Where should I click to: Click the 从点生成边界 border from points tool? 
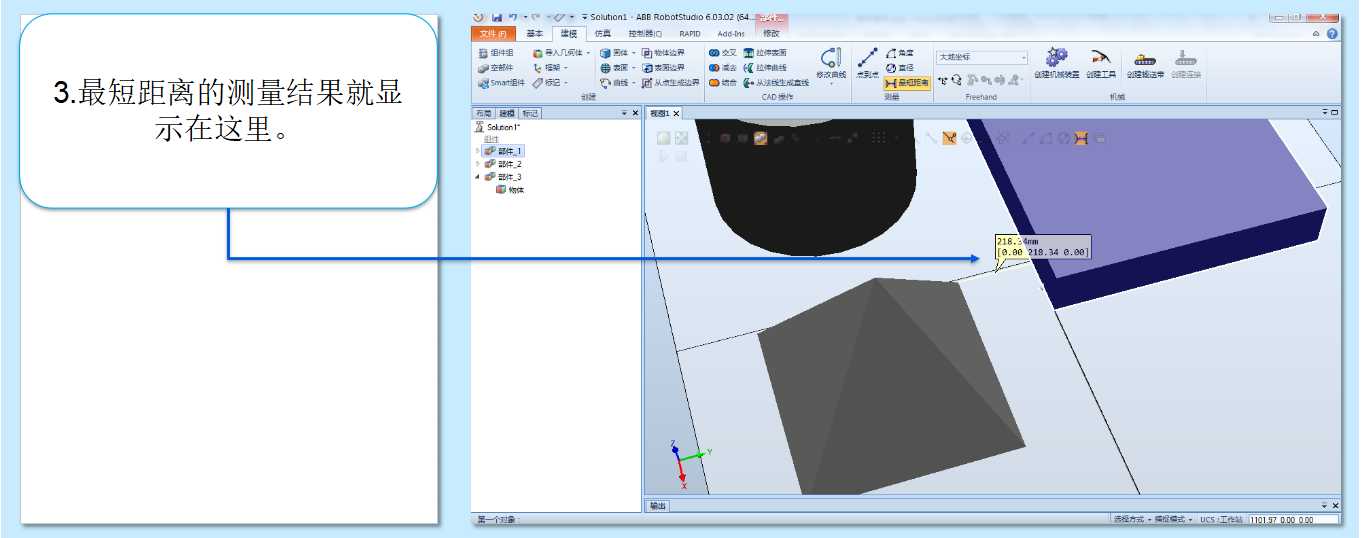tap(670, 83)
